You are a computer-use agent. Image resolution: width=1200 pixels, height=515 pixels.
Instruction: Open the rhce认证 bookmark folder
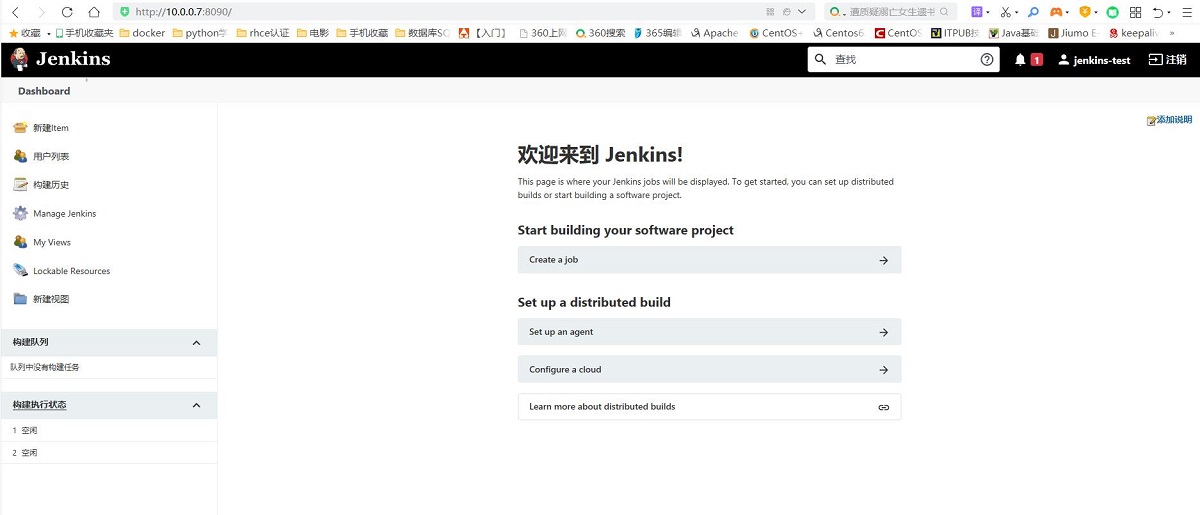tap(262, 33)
